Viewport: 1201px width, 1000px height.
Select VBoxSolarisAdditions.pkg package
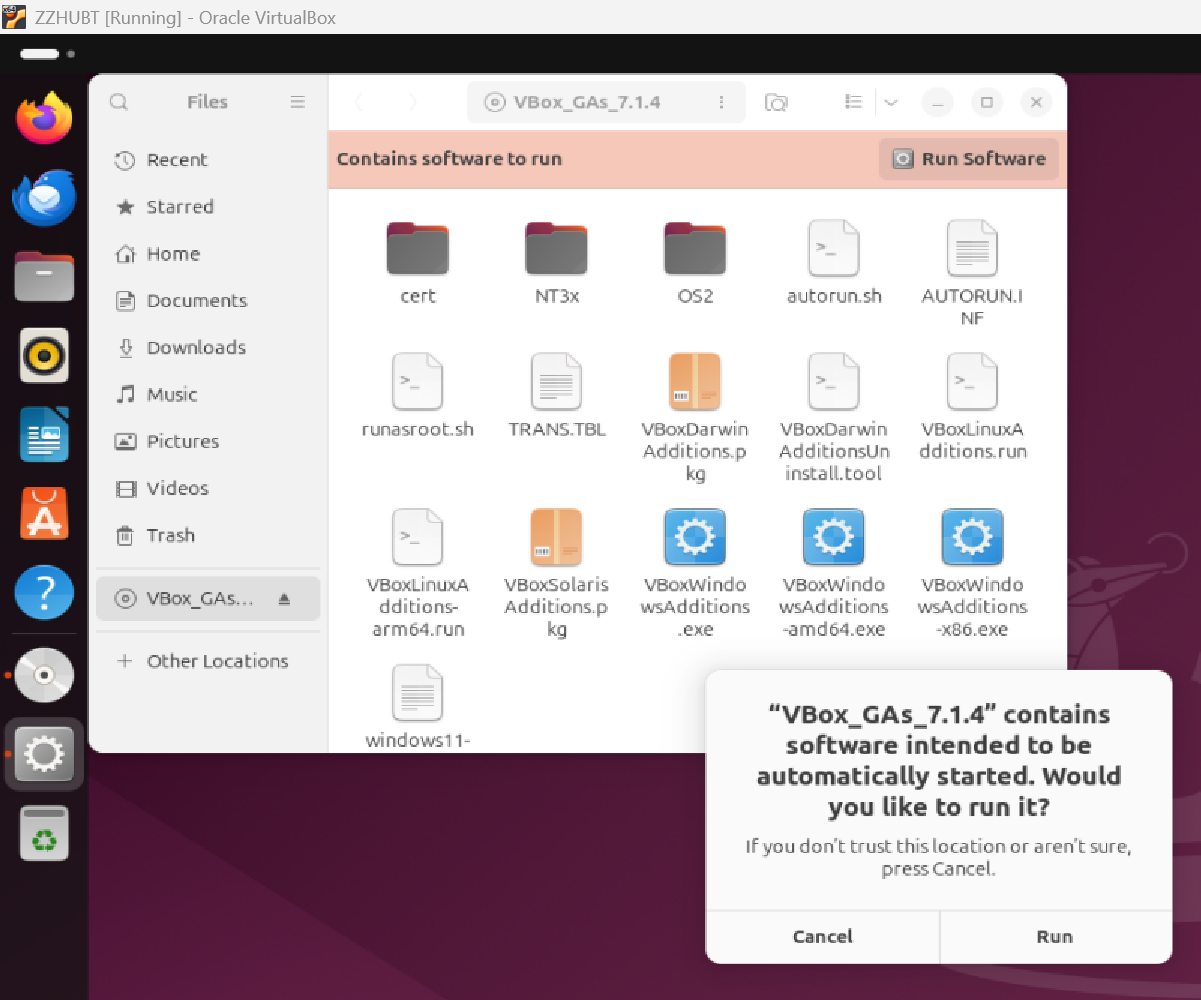(x=556, y=574)
